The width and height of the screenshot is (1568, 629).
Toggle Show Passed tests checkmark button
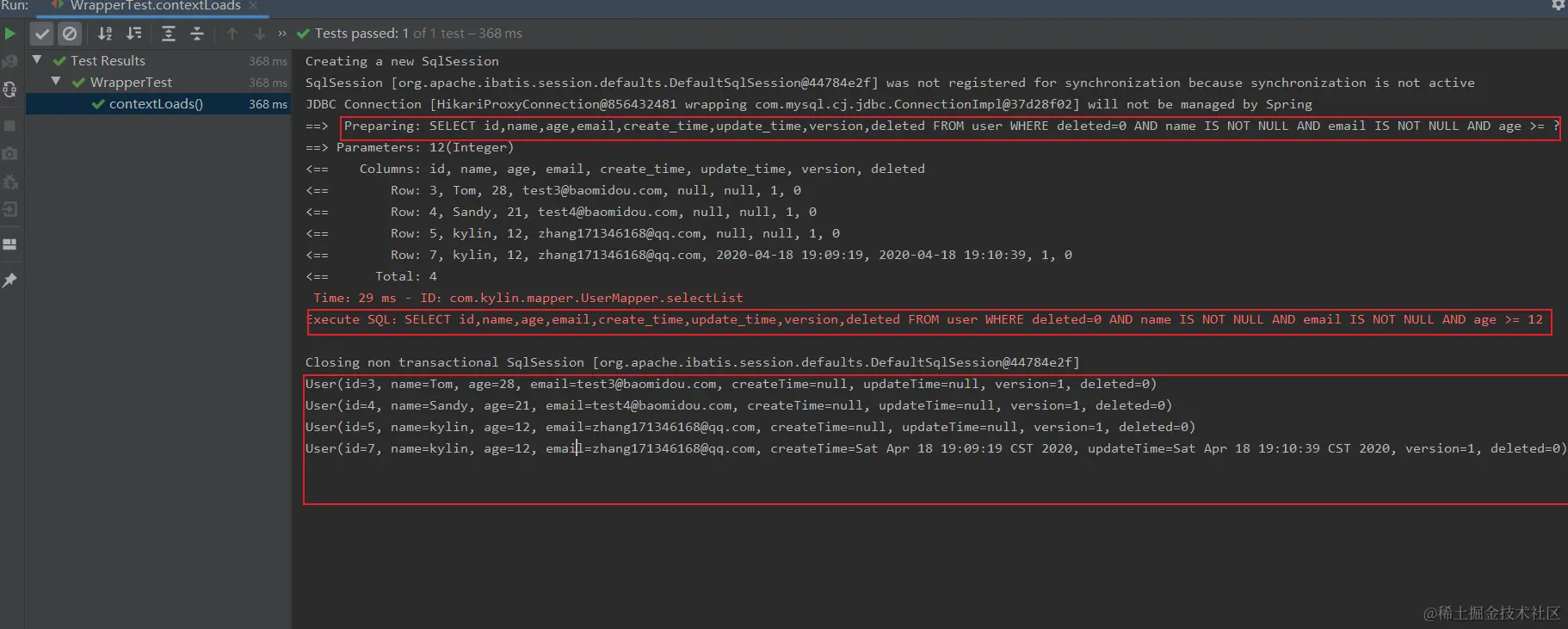click(x=41, y=34)
